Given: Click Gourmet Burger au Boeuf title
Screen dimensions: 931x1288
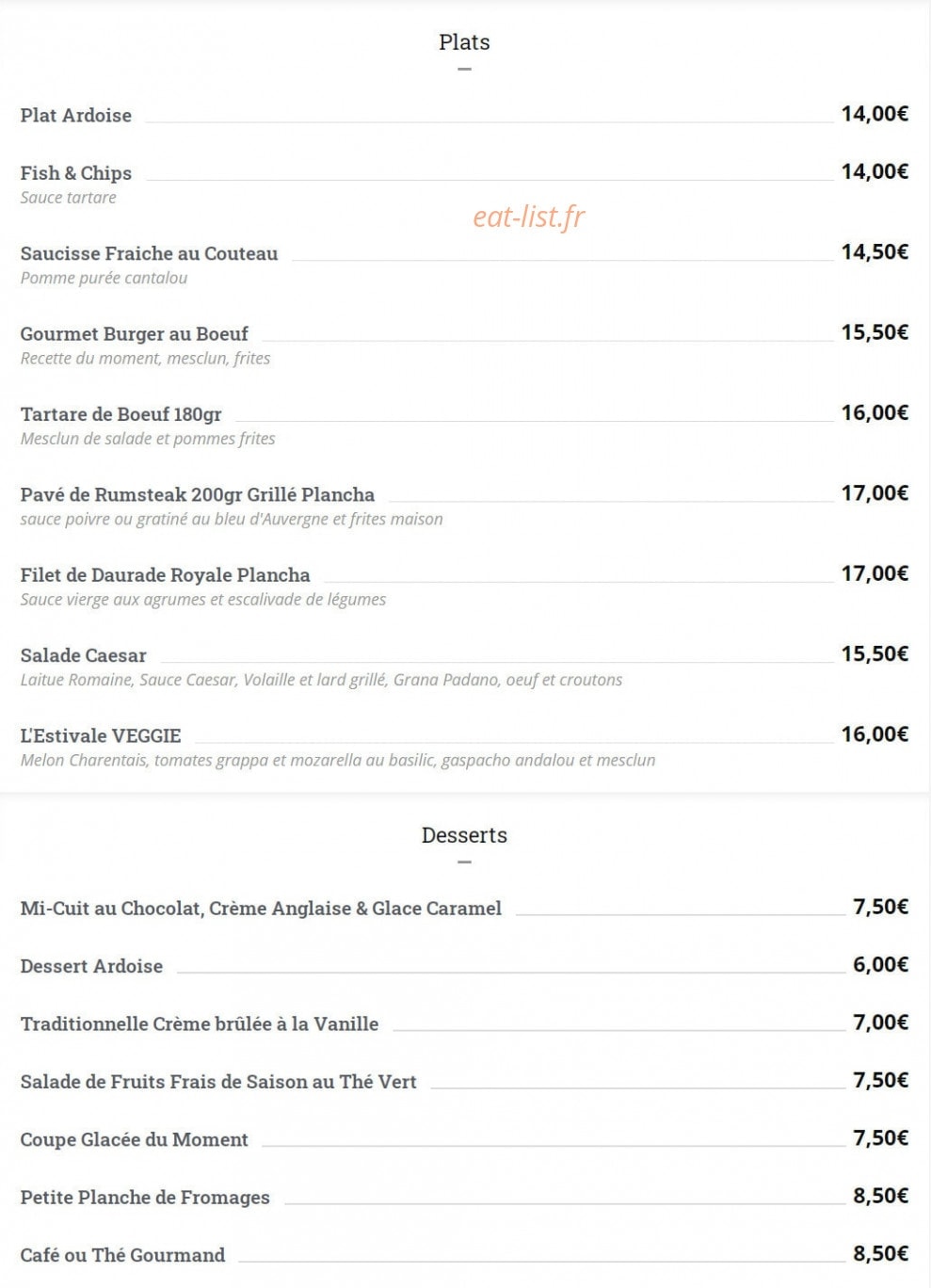Looking at the screenshot, I should [x=135, y=333].
